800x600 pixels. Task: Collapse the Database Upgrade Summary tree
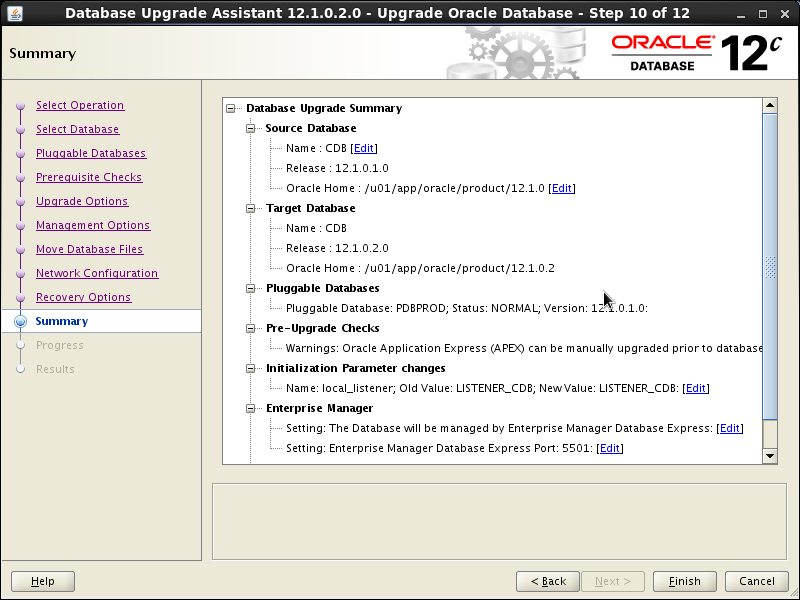(x=230, y=108)
